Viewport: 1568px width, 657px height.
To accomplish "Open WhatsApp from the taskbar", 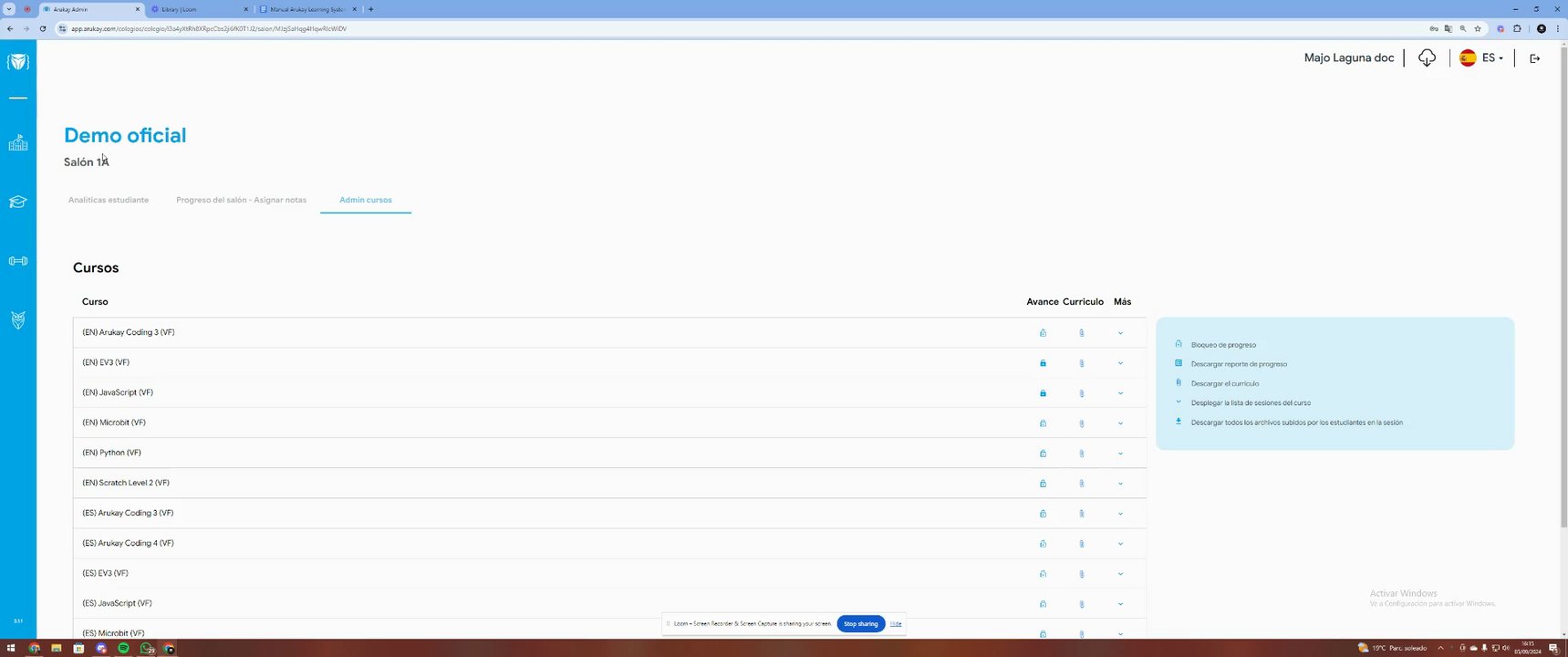I will pyautogui.click(x=146, y=649).
